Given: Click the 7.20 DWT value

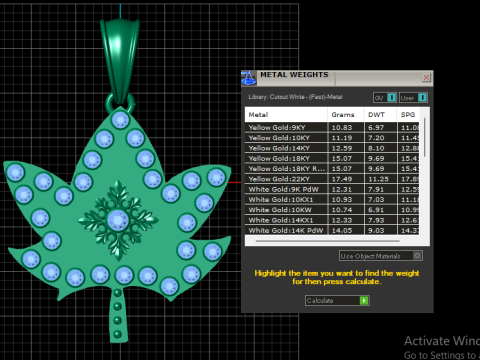Looking at the screenshot, I should 376,138.
